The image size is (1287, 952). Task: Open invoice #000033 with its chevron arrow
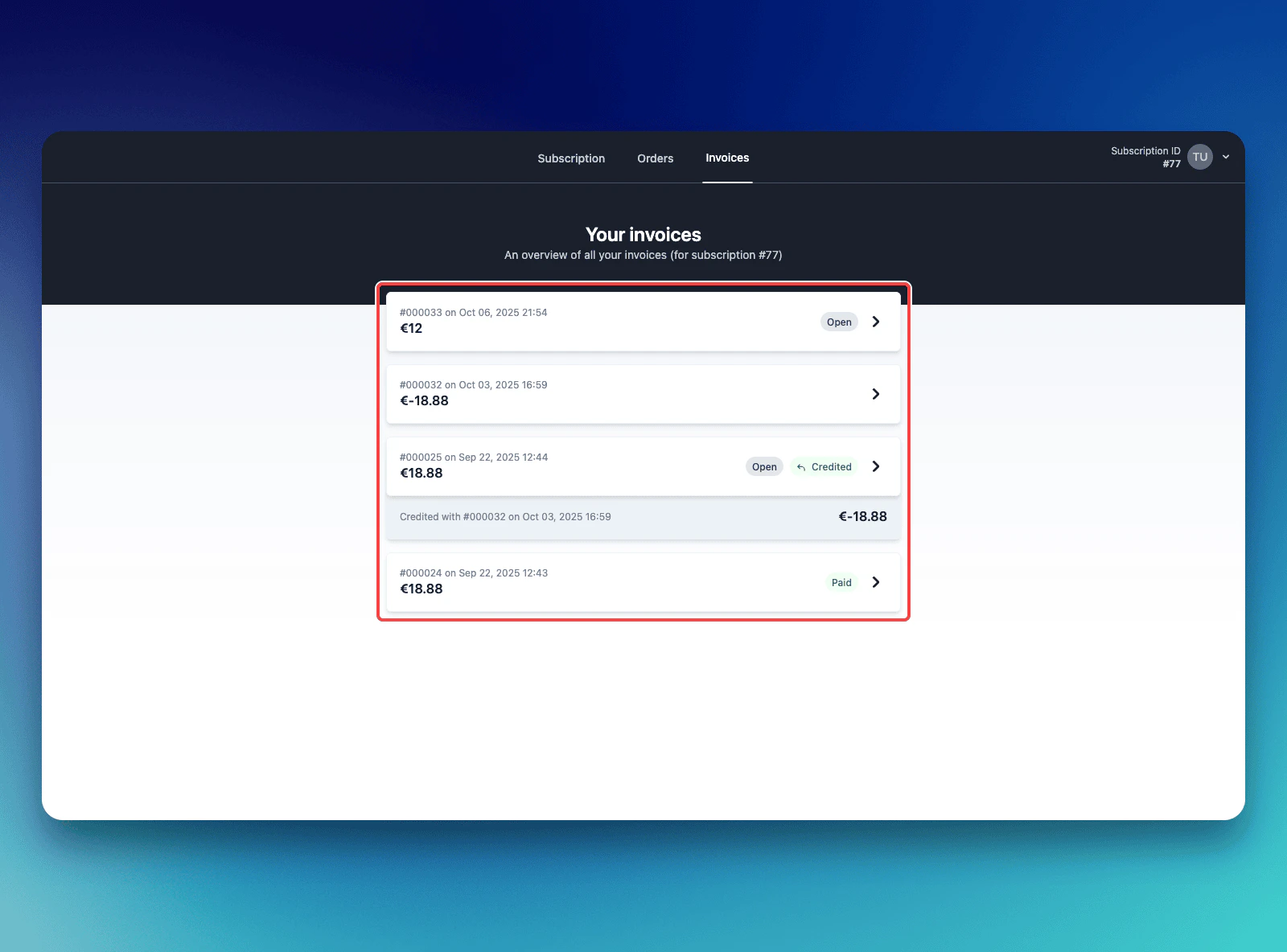point(876,321)
